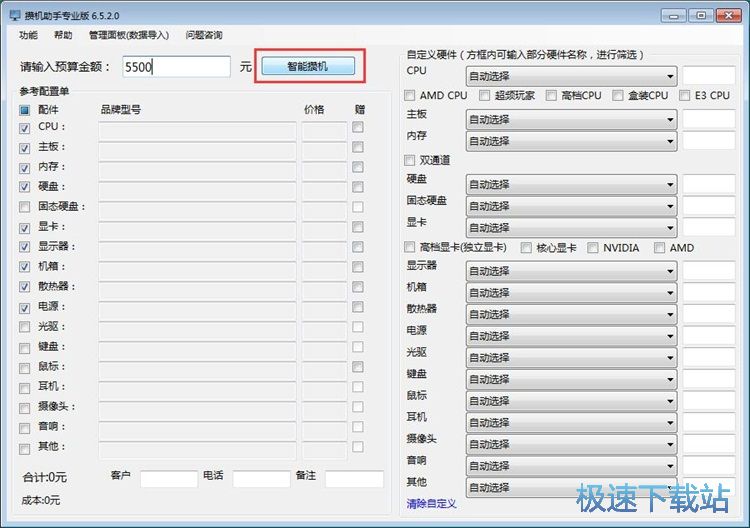Click the filter box beside custom CPU dropdown
This screenshot has height=528, width=750.
click(x=709, y=76)
